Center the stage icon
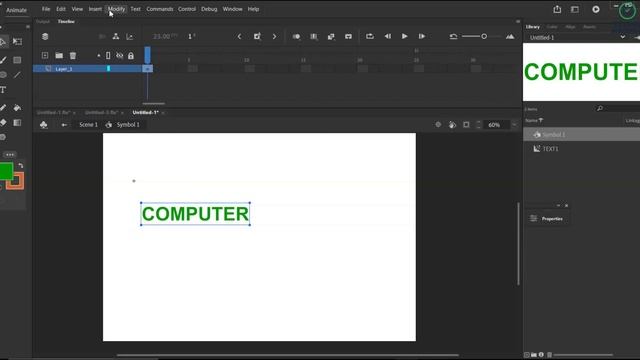Viewport: 640px width, 360px height. pyautogui.click(x=438, y=124)
